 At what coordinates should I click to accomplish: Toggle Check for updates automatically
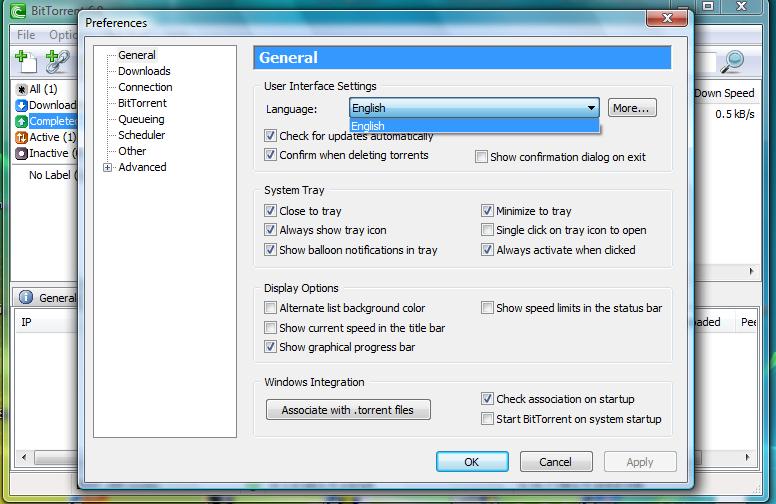click(270, 135)
